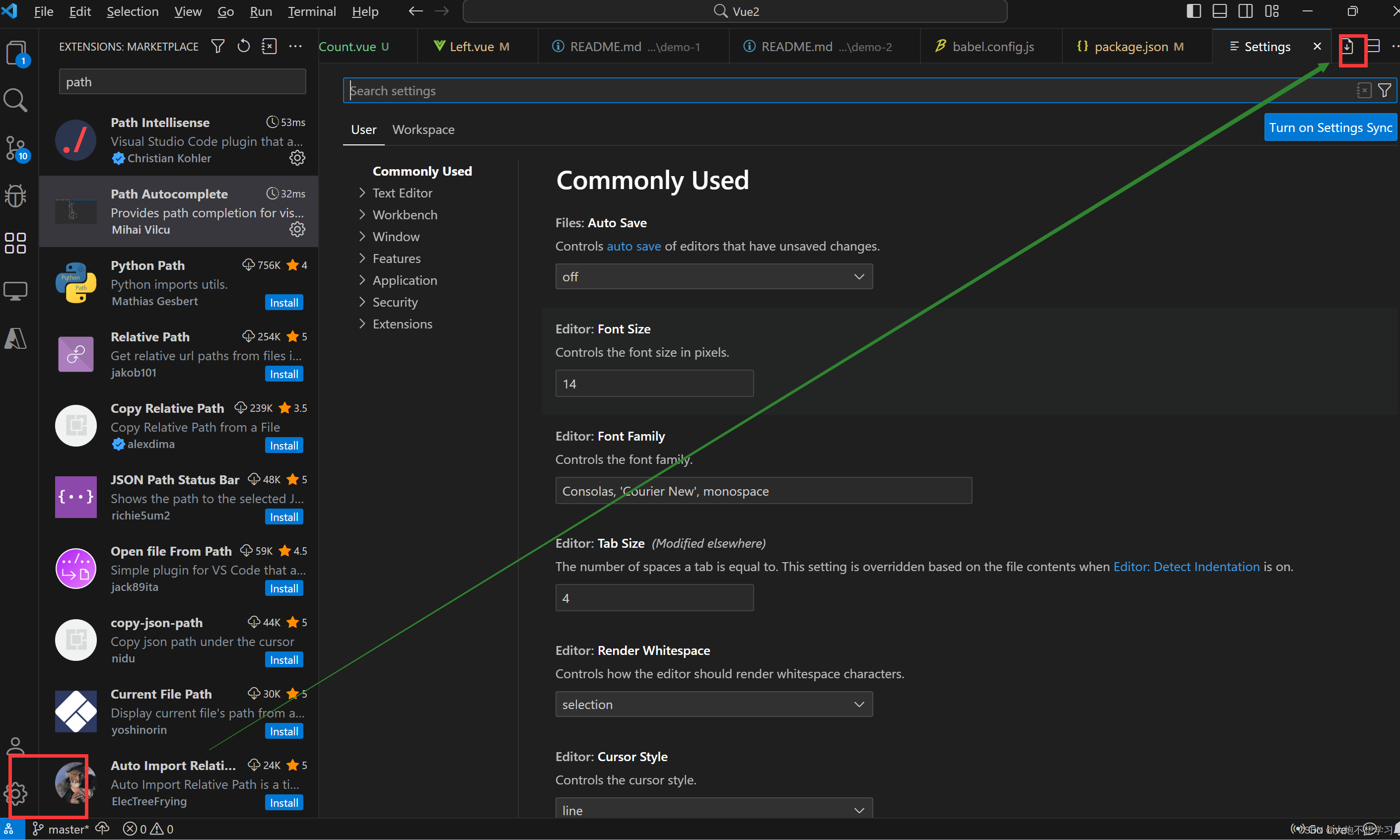Open Path Intellisense manage gear
The height and width of the screenshot is (840, 1400).
[297, 158]
